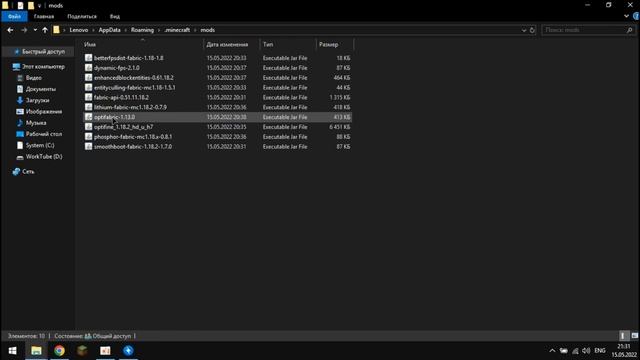Click AppData in the address path

[109, 30]
